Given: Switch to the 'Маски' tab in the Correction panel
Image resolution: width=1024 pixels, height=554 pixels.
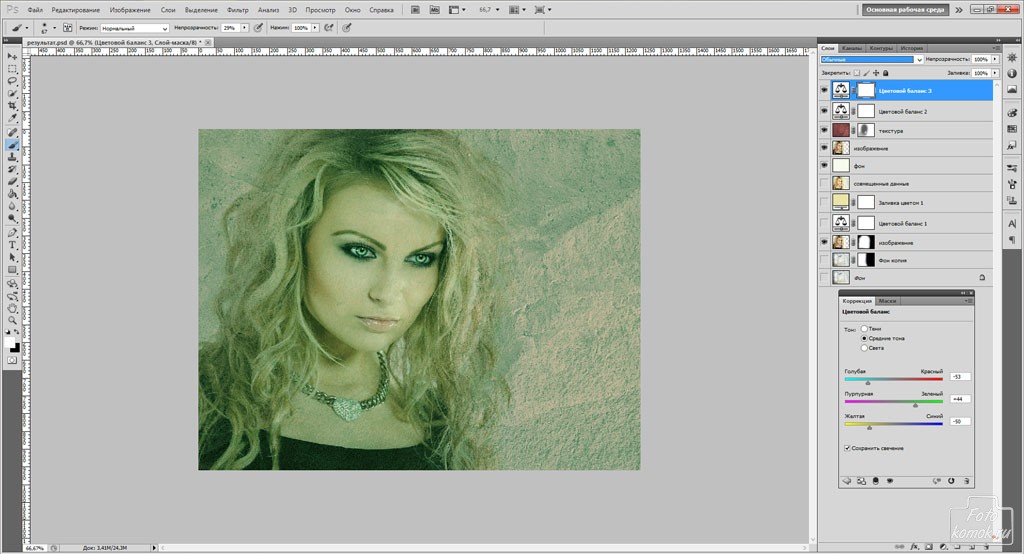Looking at the screenshot, I should coord(887,301).
